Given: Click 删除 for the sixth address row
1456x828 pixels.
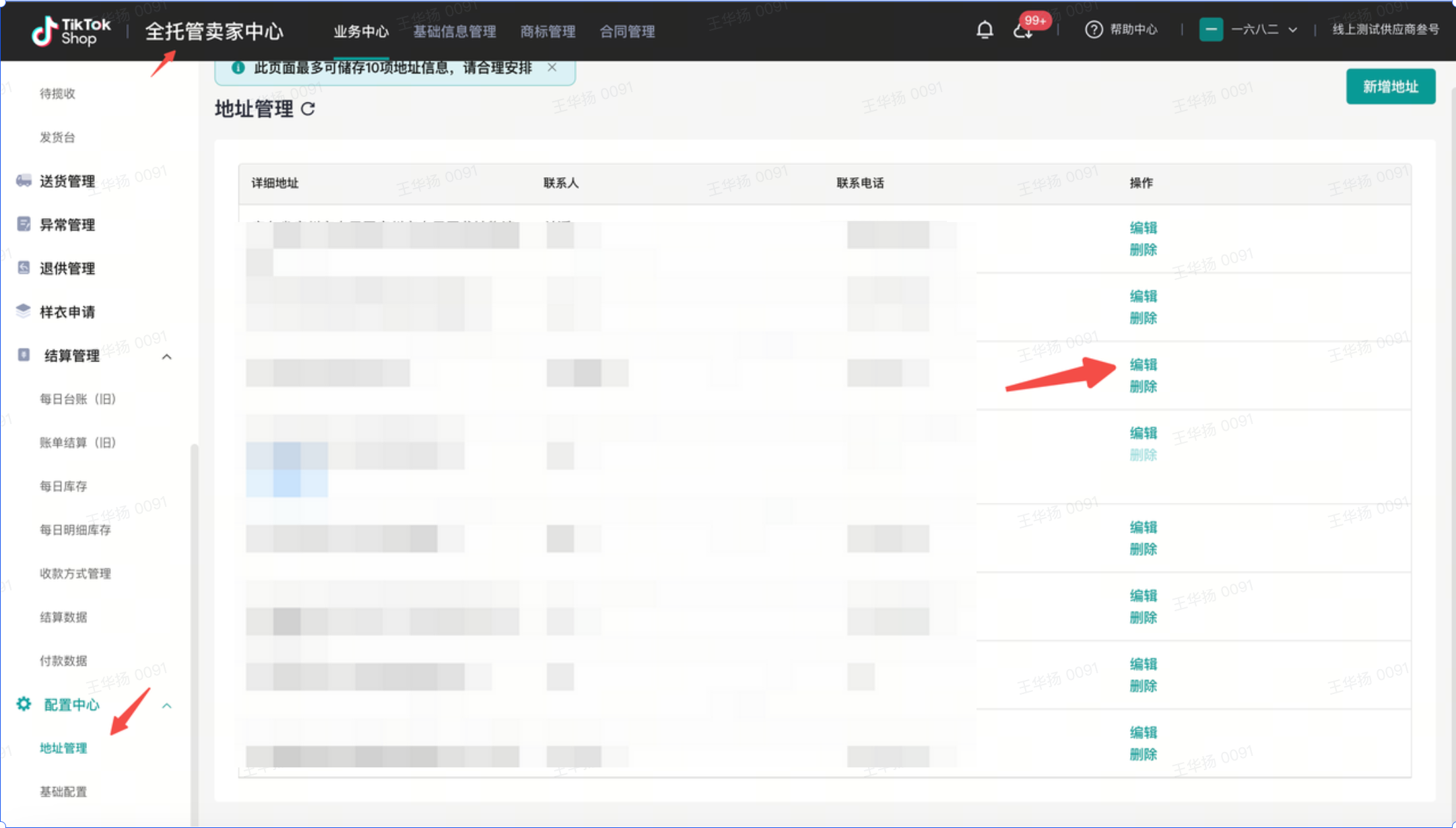Looking at the screenshot, I should pyautogui.click(x=1143, y=618).
